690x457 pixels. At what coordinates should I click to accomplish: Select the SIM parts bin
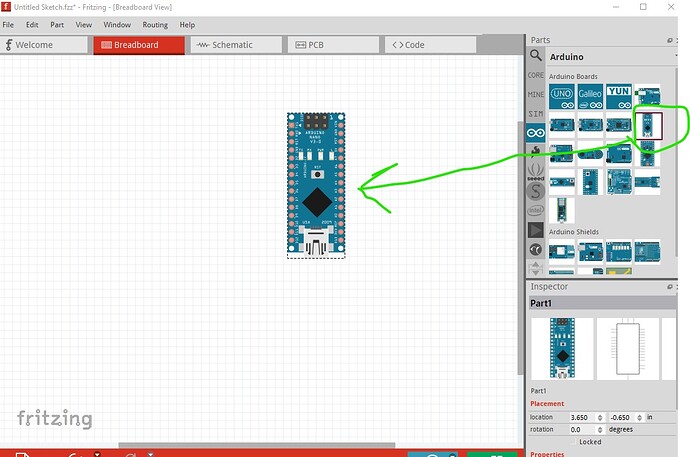coord(536,113)
